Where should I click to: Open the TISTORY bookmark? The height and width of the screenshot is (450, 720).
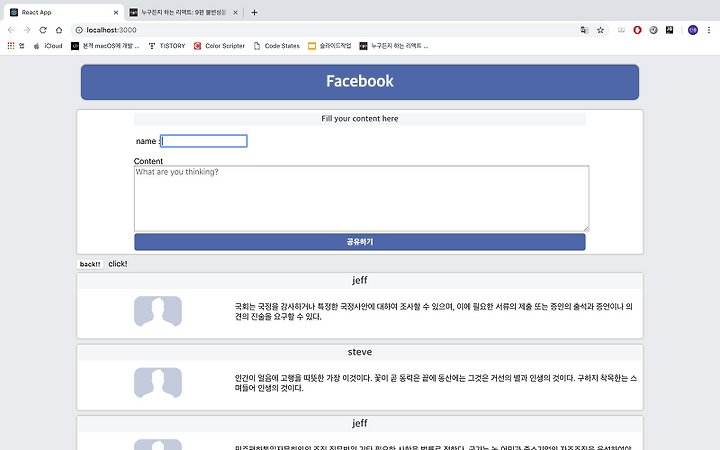167,46
